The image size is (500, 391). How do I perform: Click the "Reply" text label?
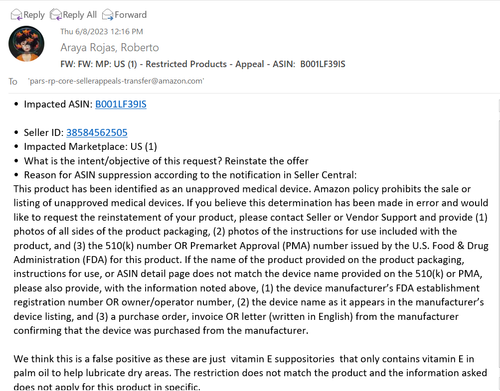pos(34,15)
